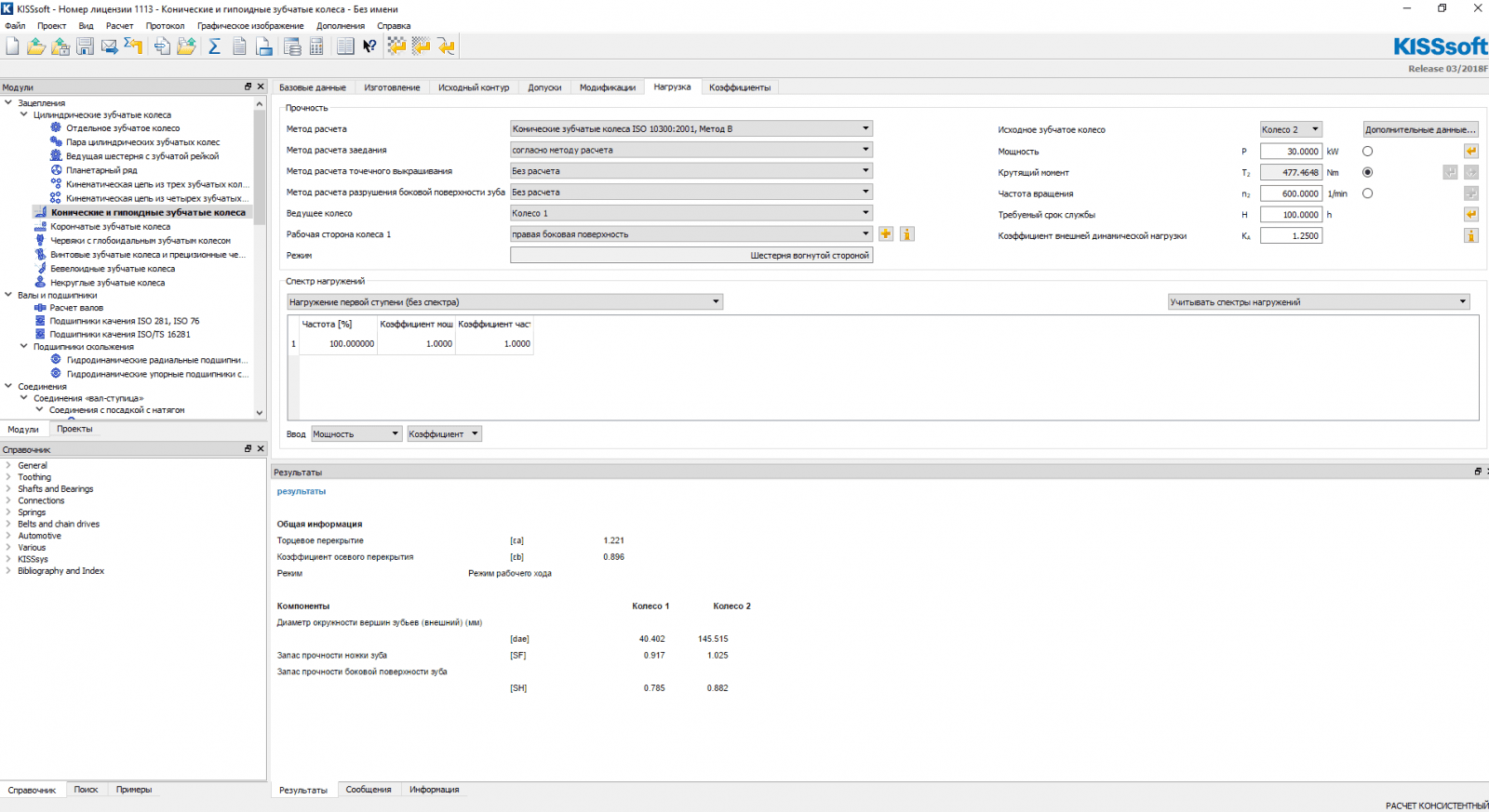Select Планетарный ряд module
The width and height of the screenshot is (1489, 812).
101,170
